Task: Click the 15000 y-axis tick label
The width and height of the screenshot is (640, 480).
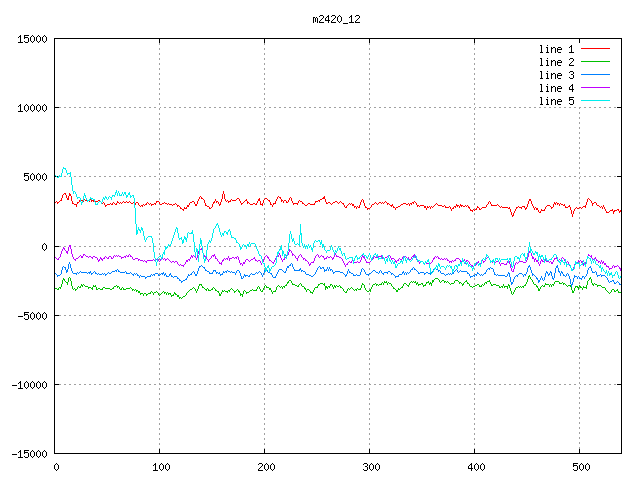Action: [31, 39]
